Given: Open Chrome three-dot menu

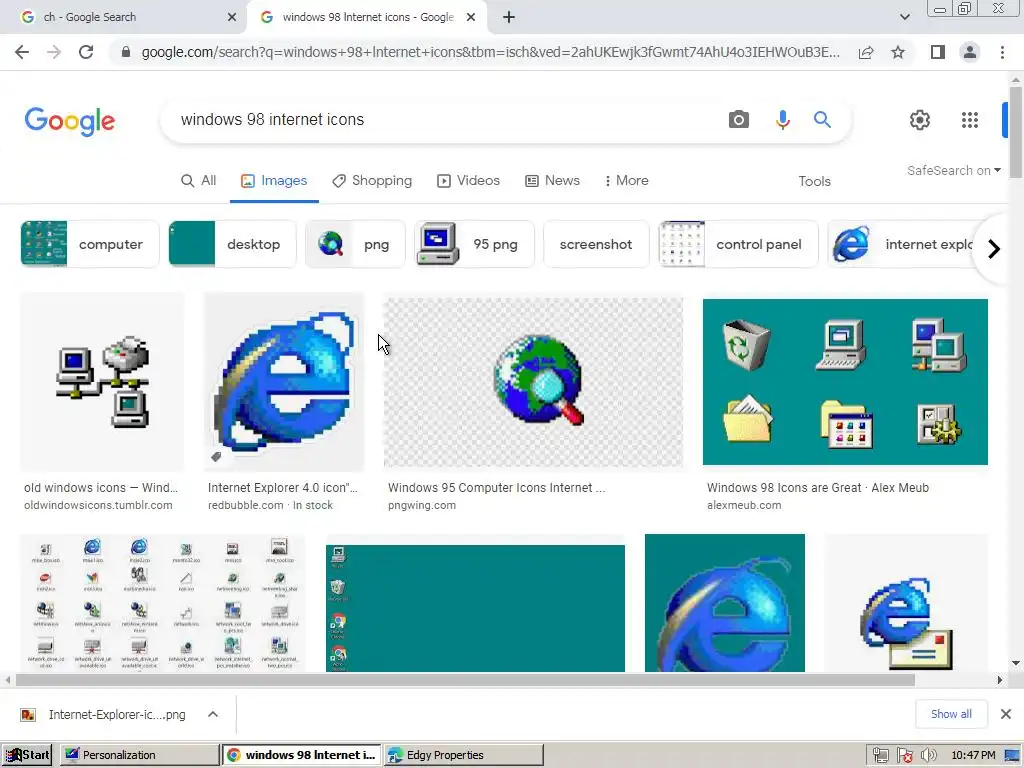Looking at the screenshot, I should pyautogui.click(x=1002, y=52).
